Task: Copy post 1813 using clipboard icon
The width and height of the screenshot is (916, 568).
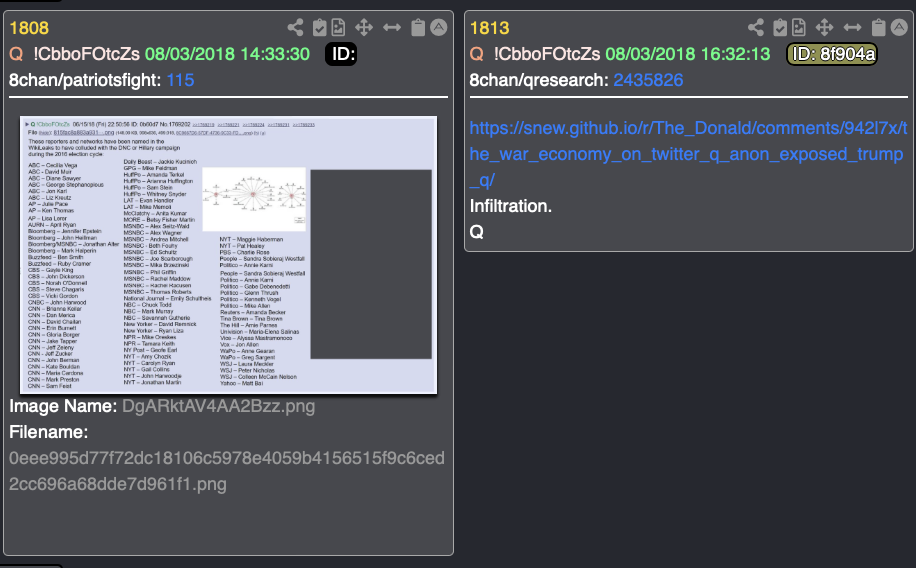Action: (x=878, y=27)
